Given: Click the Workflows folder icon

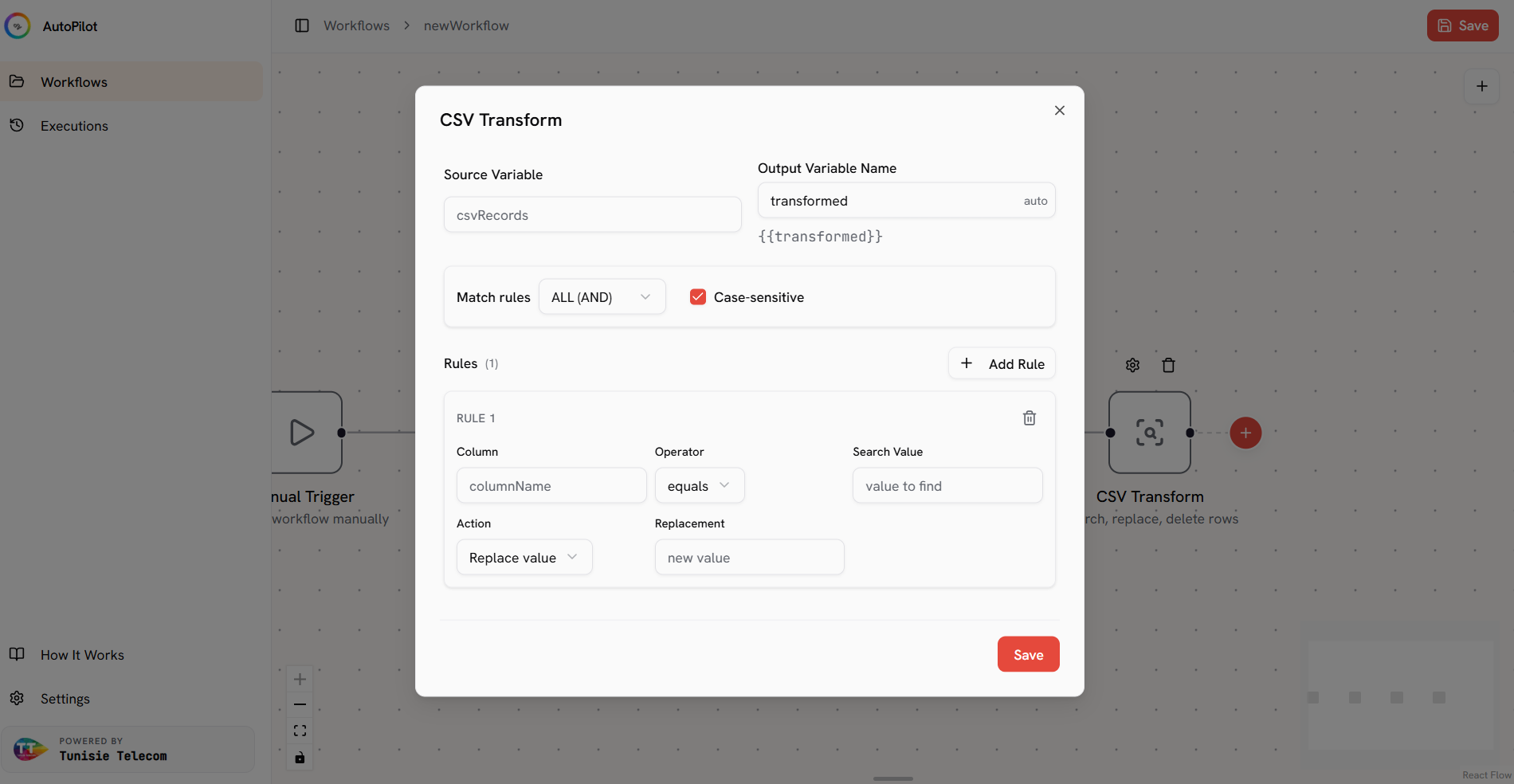Looking at the screenshot, I should [x=17, y=81].
